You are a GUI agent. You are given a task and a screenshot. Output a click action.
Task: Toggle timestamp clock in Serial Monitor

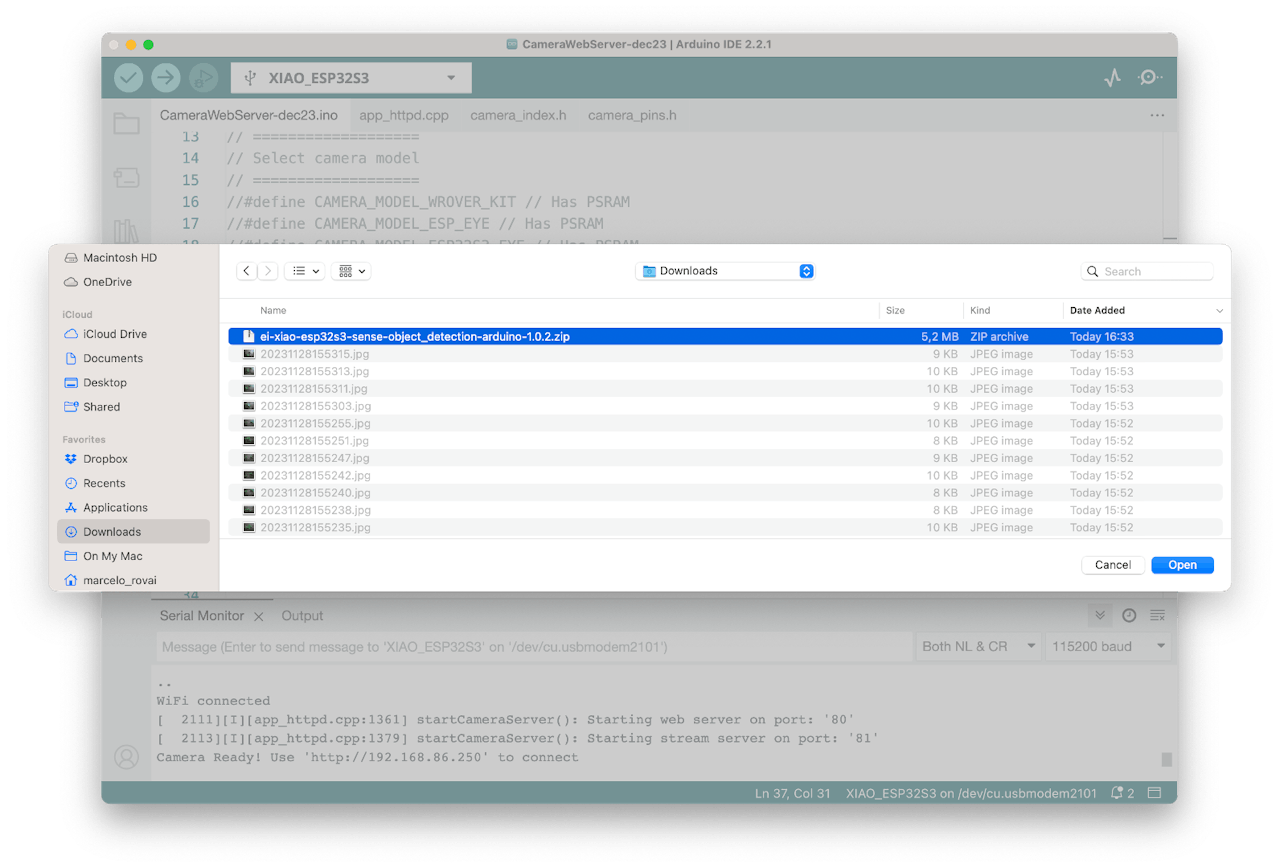pos(1129,616)
